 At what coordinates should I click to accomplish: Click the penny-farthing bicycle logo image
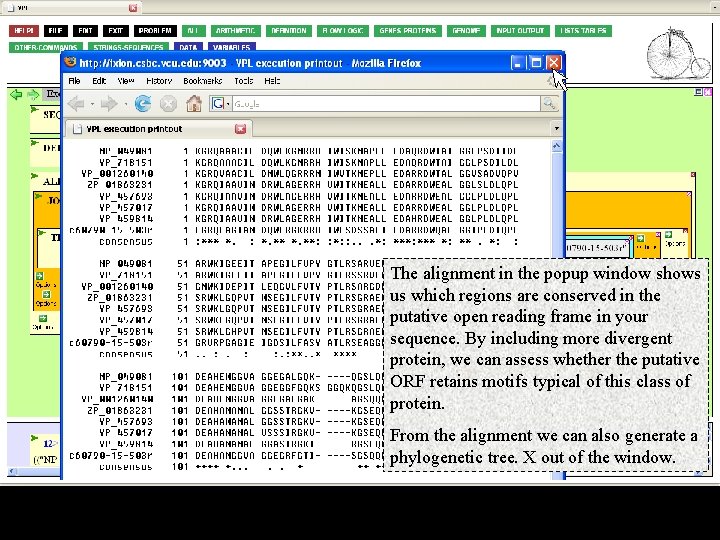point(678,54)
